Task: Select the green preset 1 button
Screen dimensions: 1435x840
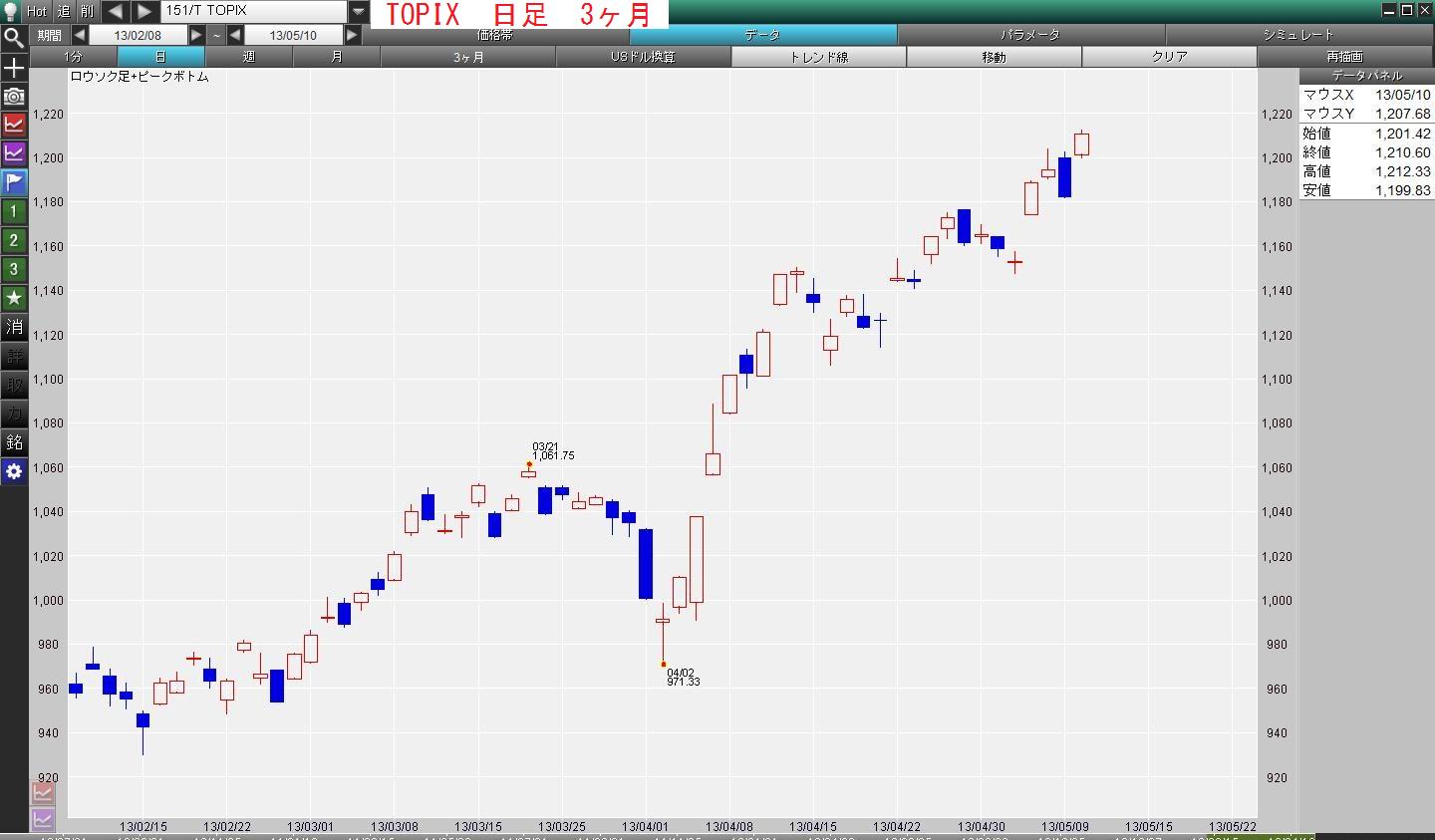Action: pos(14,211)
